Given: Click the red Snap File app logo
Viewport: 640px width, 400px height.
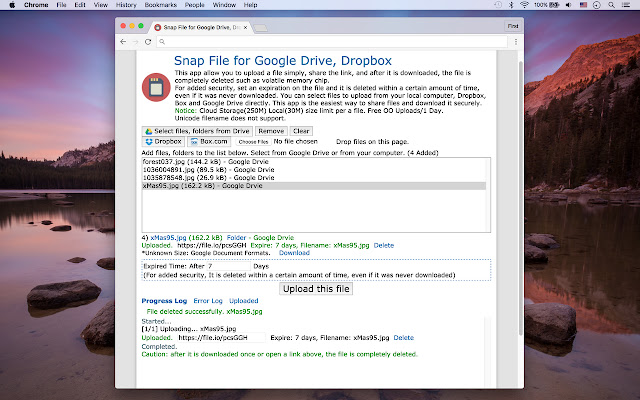Looking at the screenshot, I should pyautogui.click(x=156, y=87).
